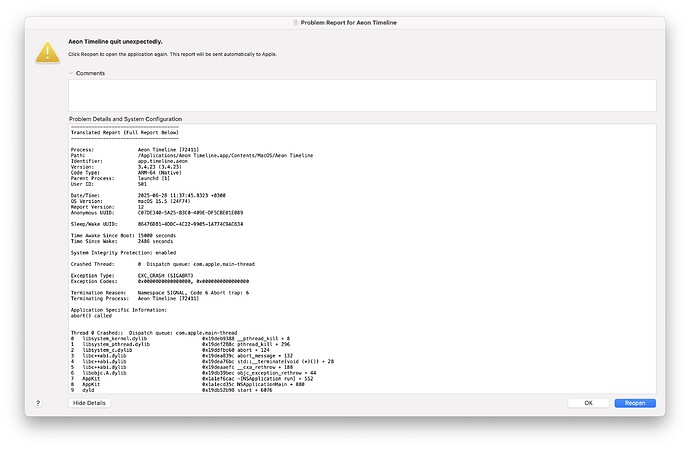690x449 pixels.
Task: Click the Parent Process 'launchd [1]' value
Action: tap(154, 178)
